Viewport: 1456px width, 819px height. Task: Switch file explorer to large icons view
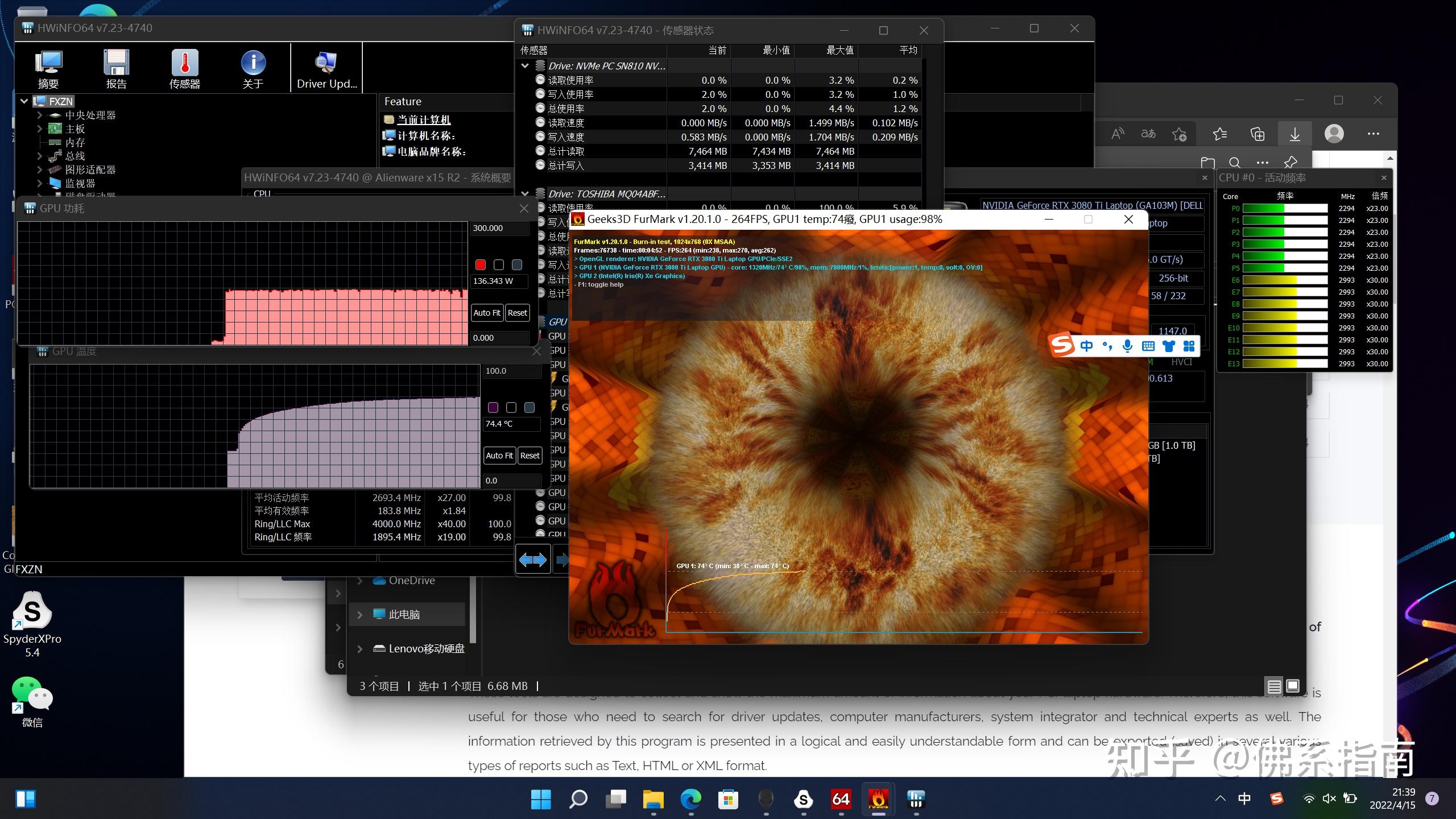click(x=1293, y=686)
